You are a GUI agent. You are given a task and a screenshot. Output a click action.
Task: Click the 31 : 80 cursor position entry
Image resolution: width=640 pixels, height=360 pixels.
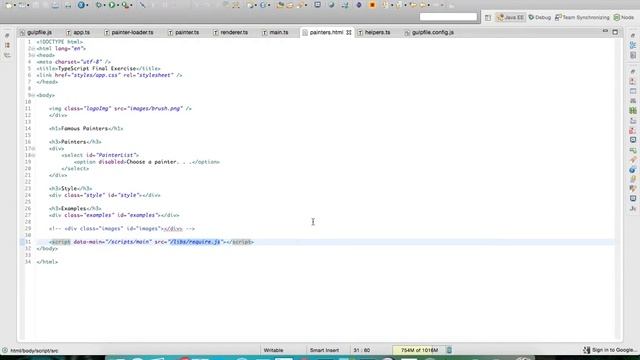362,350
